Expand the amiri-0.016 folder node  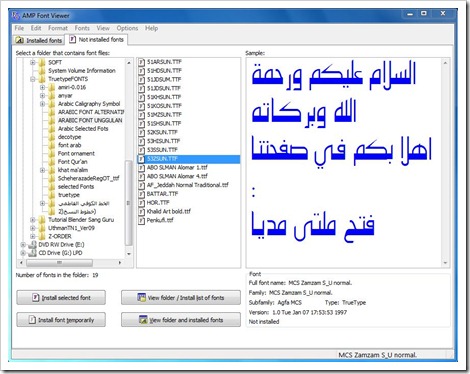[x=42, y=87]
